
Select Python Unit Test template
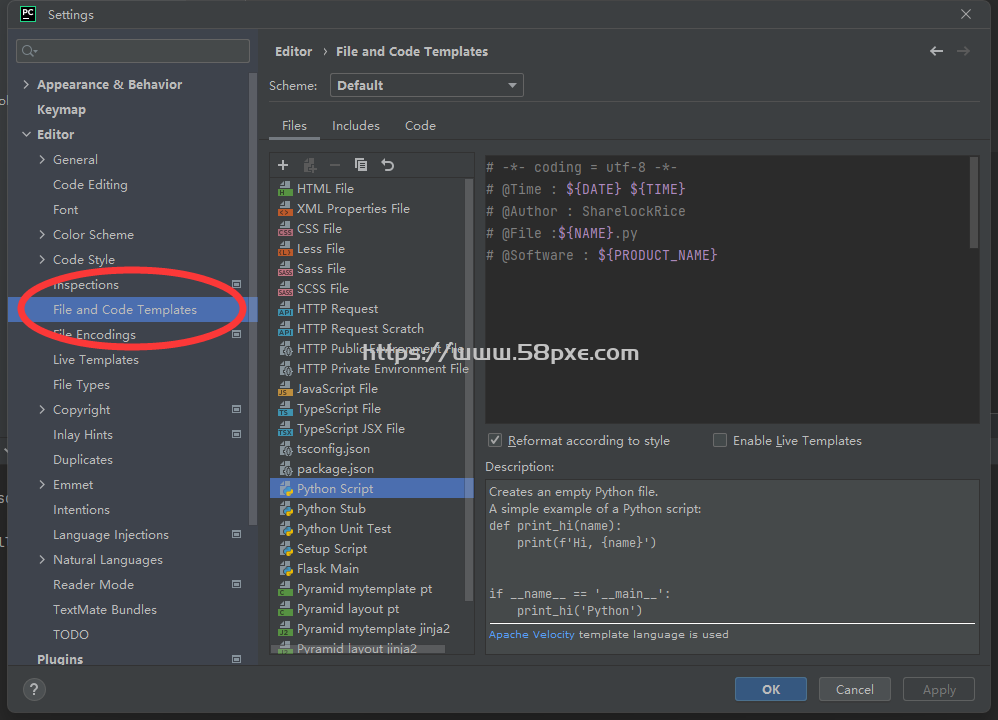344,529
